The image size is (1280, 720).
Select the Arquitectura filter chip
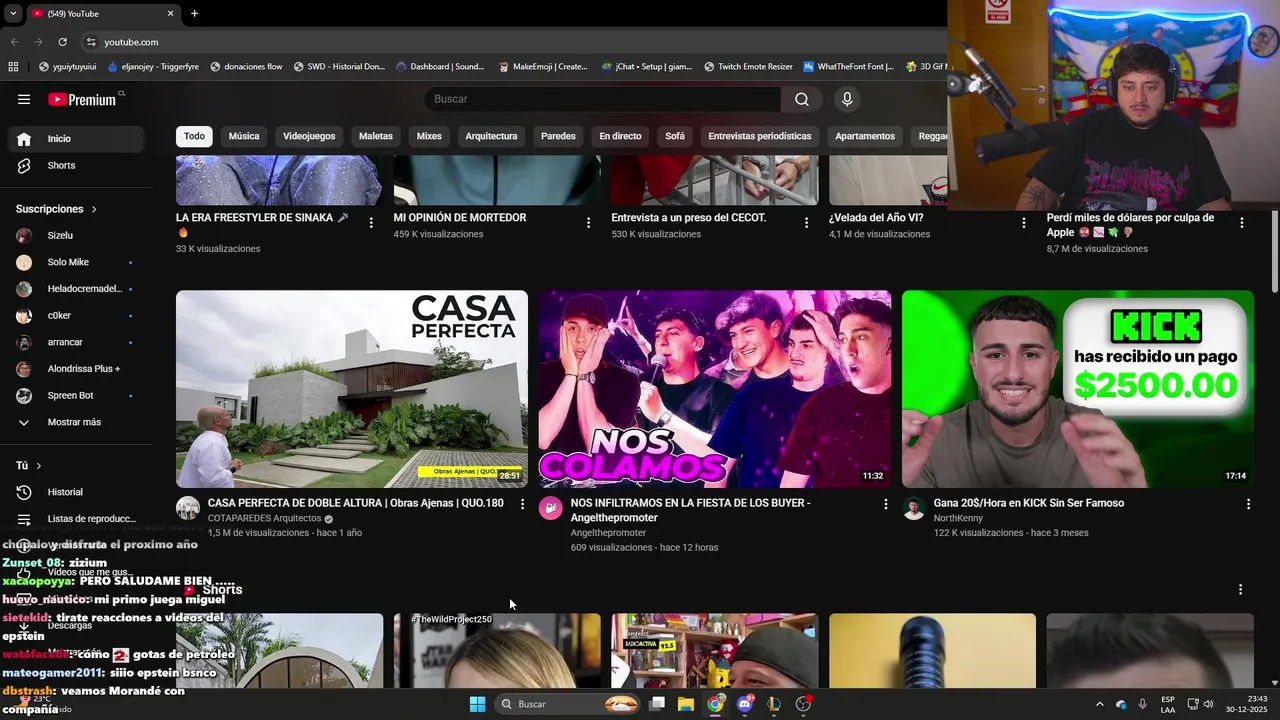(x=491, y=136)
